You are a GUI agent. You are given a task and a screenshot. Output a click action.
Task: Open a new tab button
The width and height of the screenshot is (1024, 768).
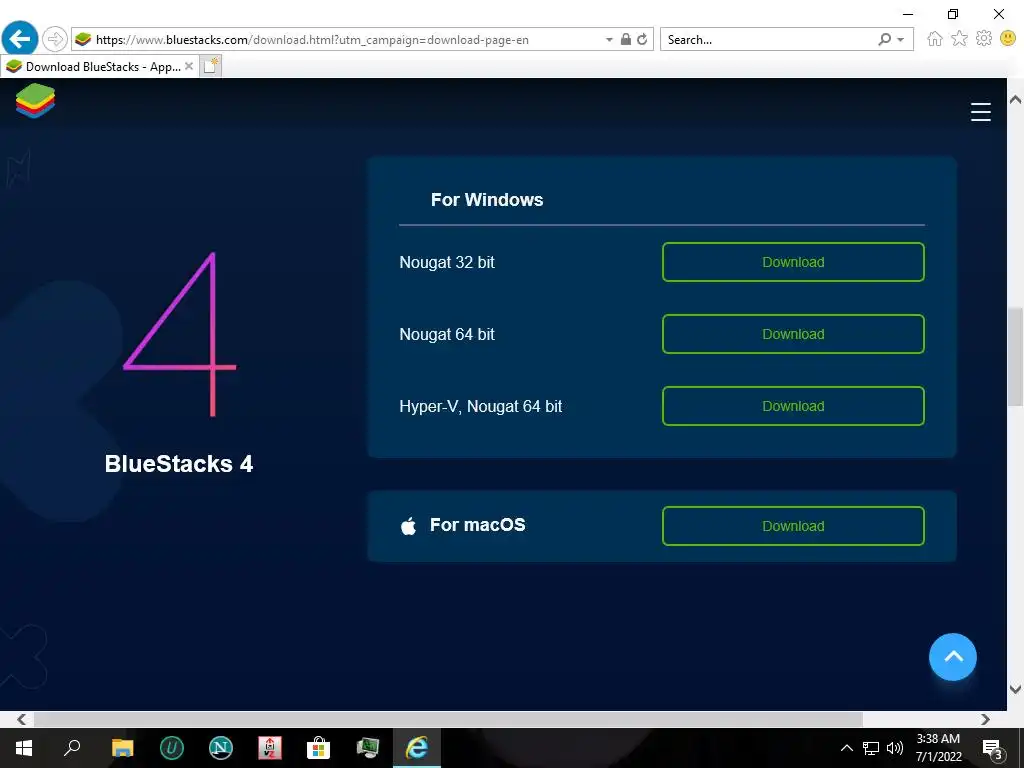[x=210, y=66]
